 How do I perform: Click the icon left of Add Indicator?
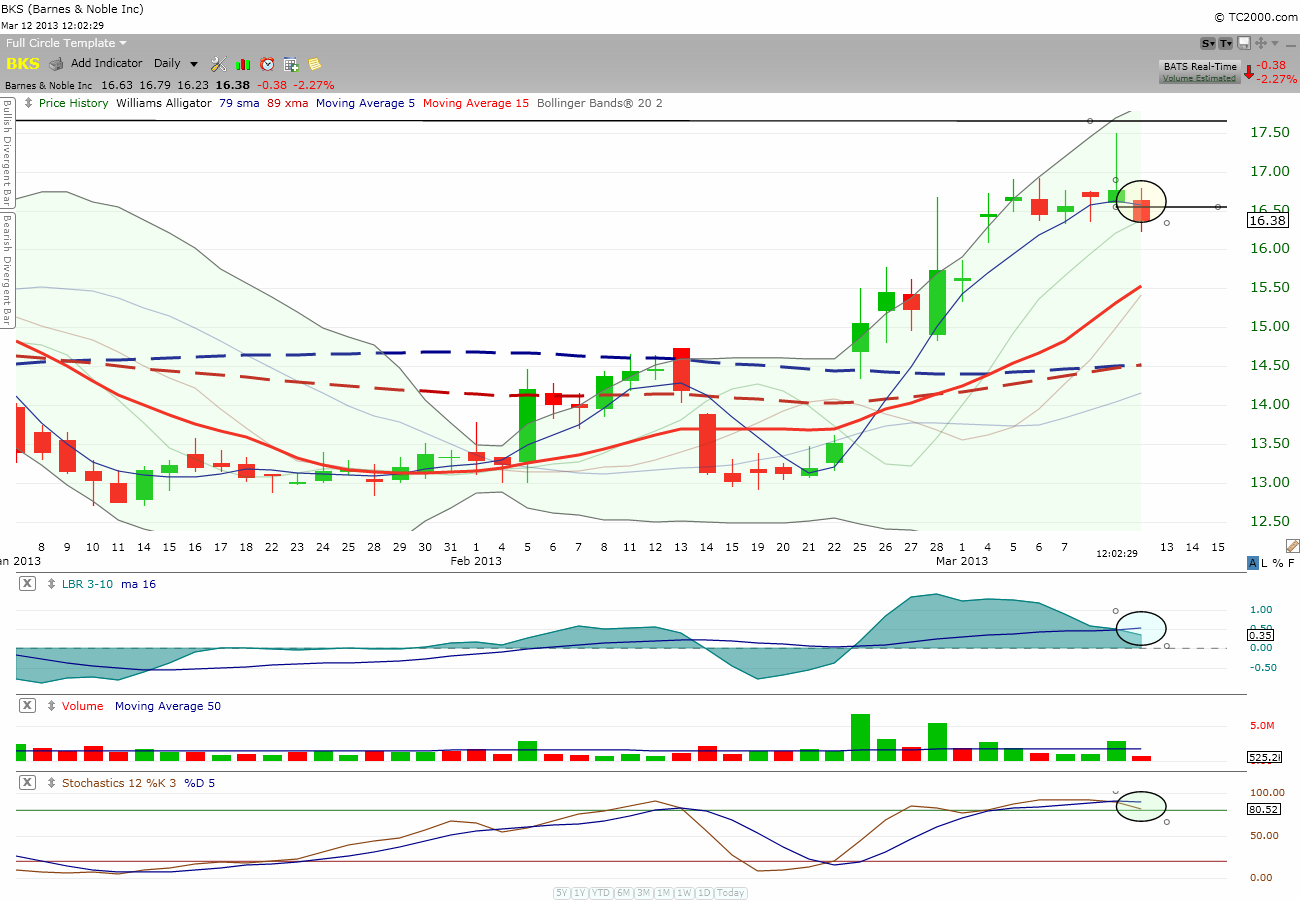click(57, 64)
